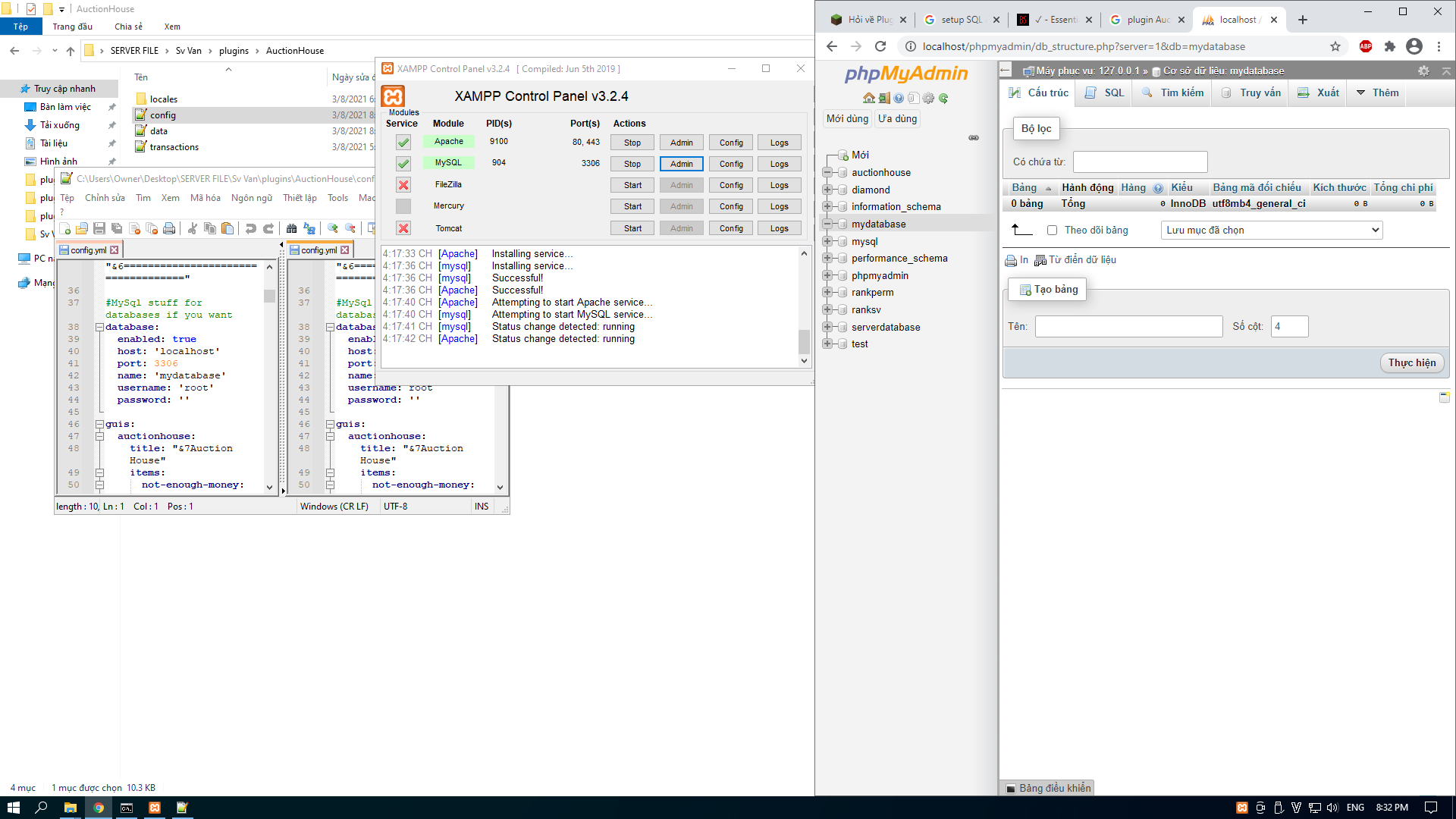Click the phpMyAdmin home icon

(x=869, y=98)
